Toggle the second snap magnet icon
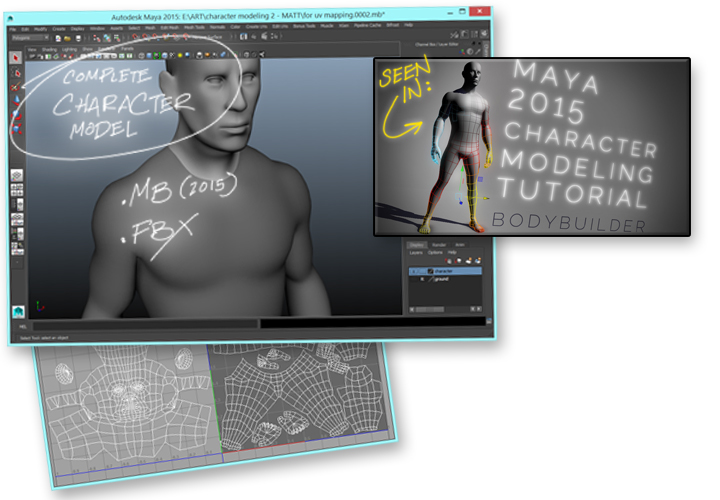720x500 pixels. [145, 36]
